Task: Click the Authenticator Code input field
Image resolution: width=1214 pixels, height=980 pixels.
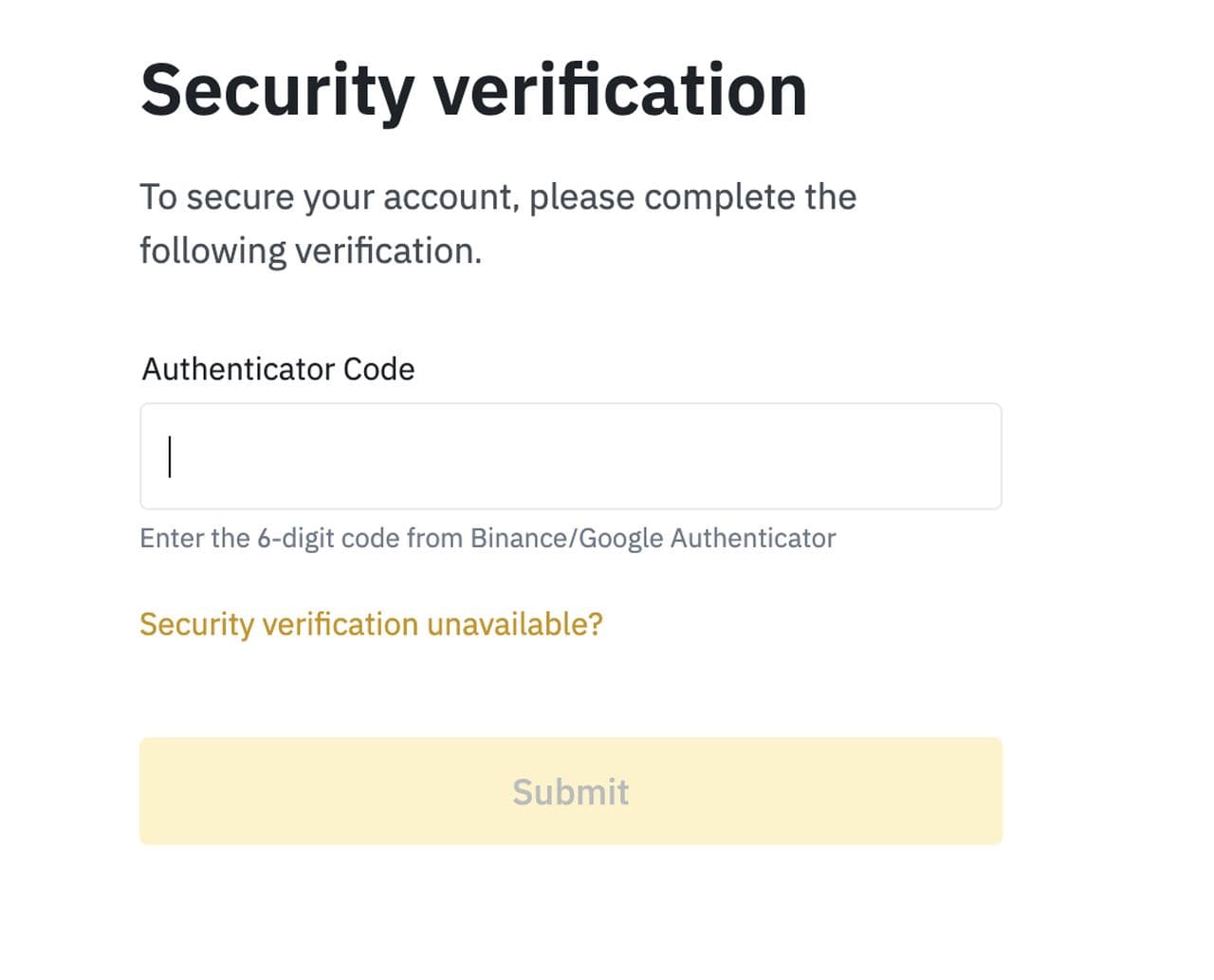Action: click(x=570, y=456)
